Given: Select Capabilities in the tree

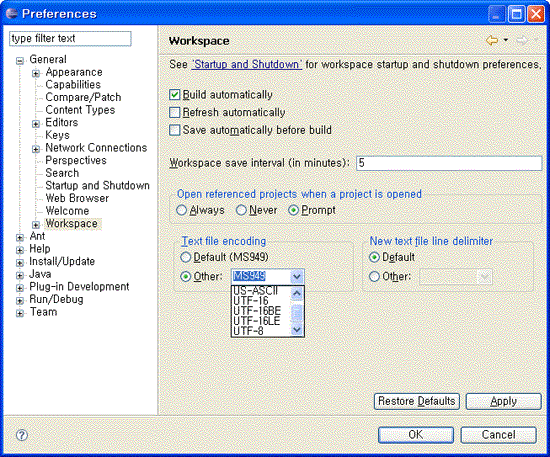Looking at the screenshot, I should click(x=73, y=85).
